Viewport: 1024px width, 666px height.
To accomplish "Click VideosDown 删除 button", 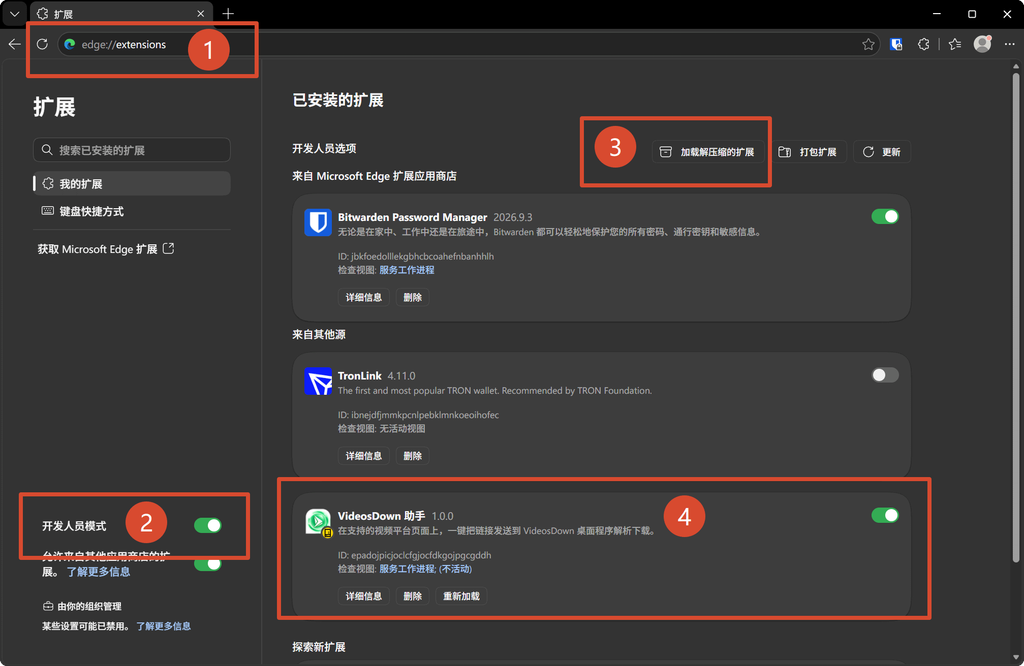I will tap(413, 597).
